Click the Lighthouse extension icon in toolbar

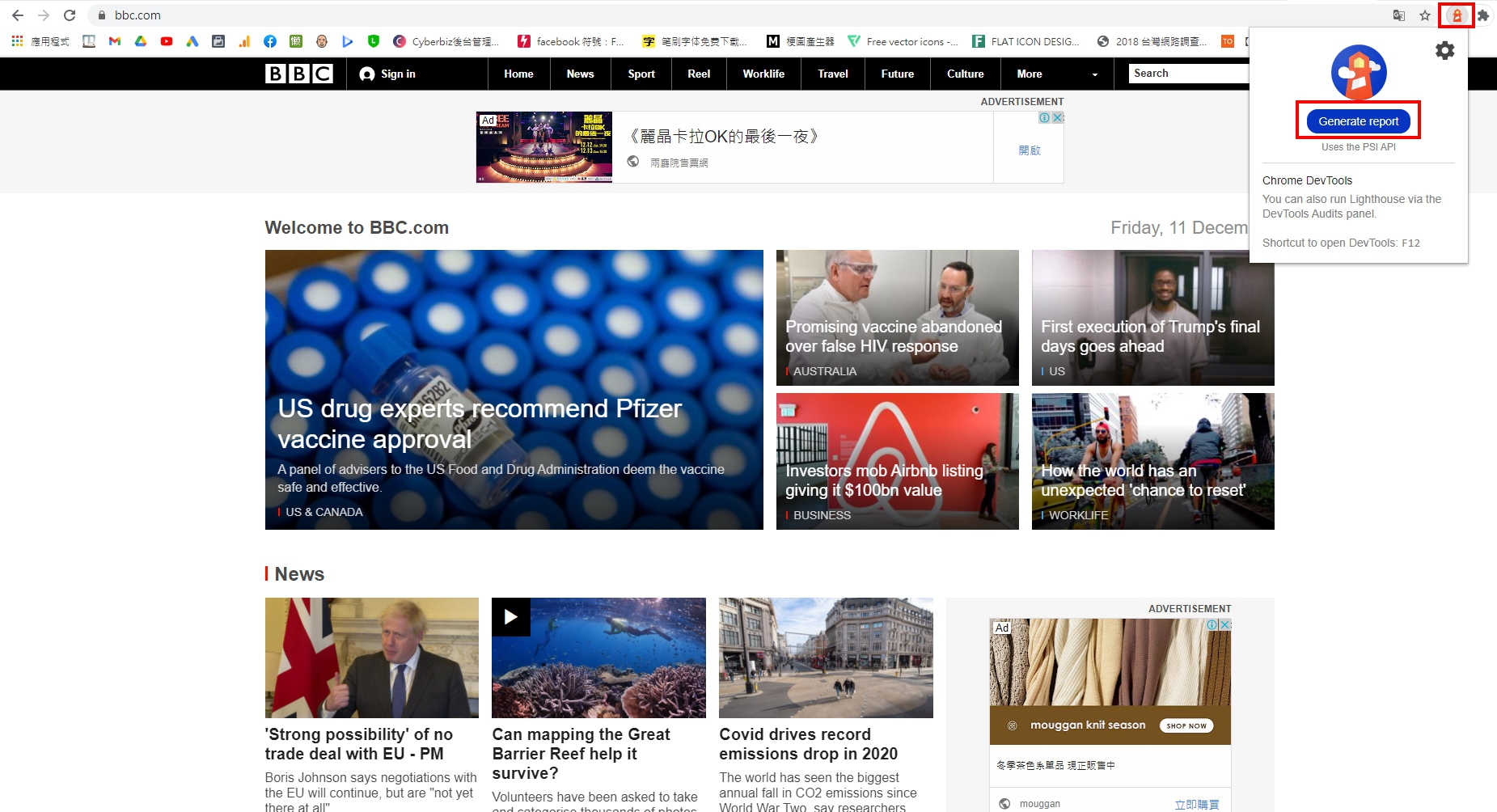point(1457,15)
